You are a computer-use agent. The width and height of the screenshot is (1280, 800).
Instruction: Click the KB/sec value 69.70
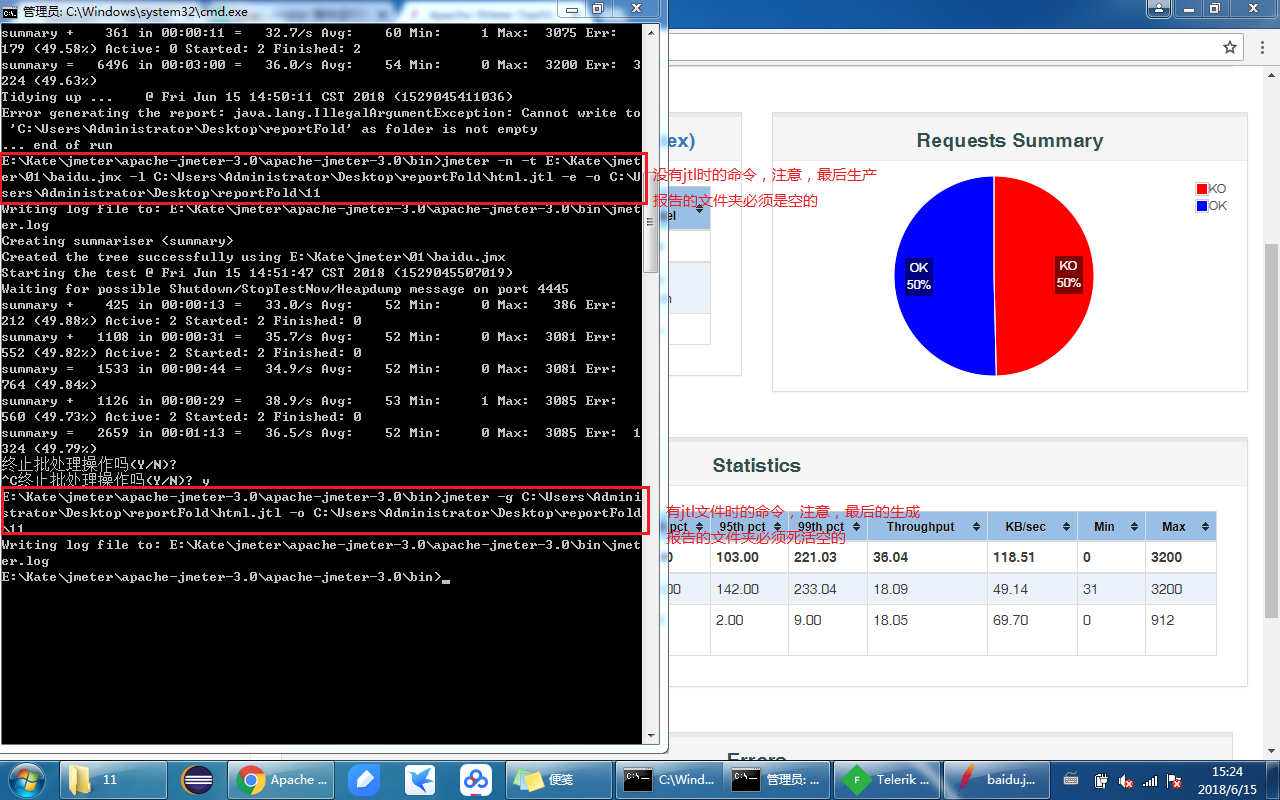(x=1010, y=620)
